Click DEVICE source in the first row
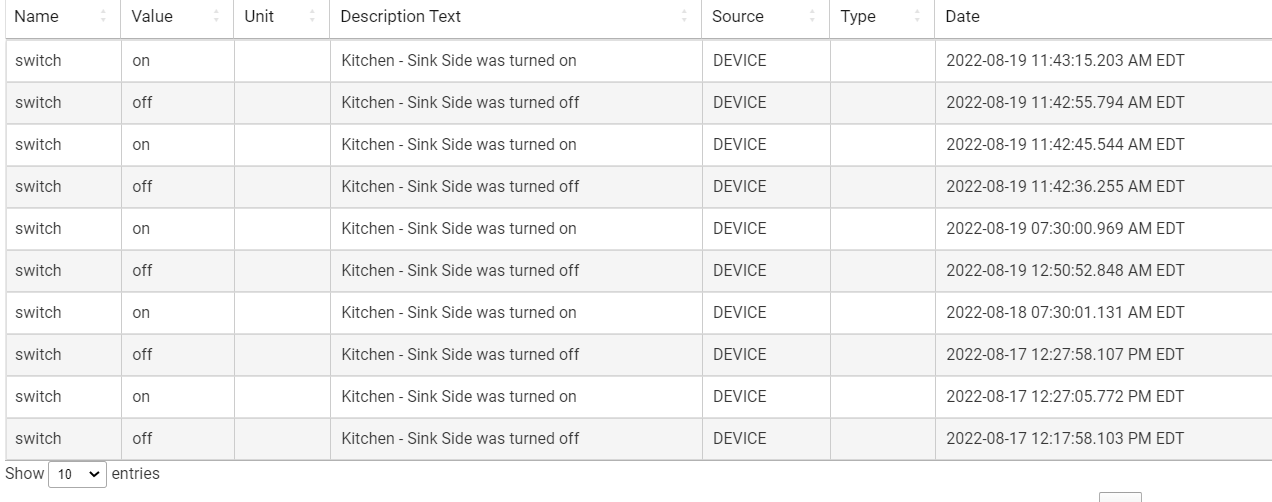Image resolution: width=1272 pixels, height=502 pixels. coord(739,60)
